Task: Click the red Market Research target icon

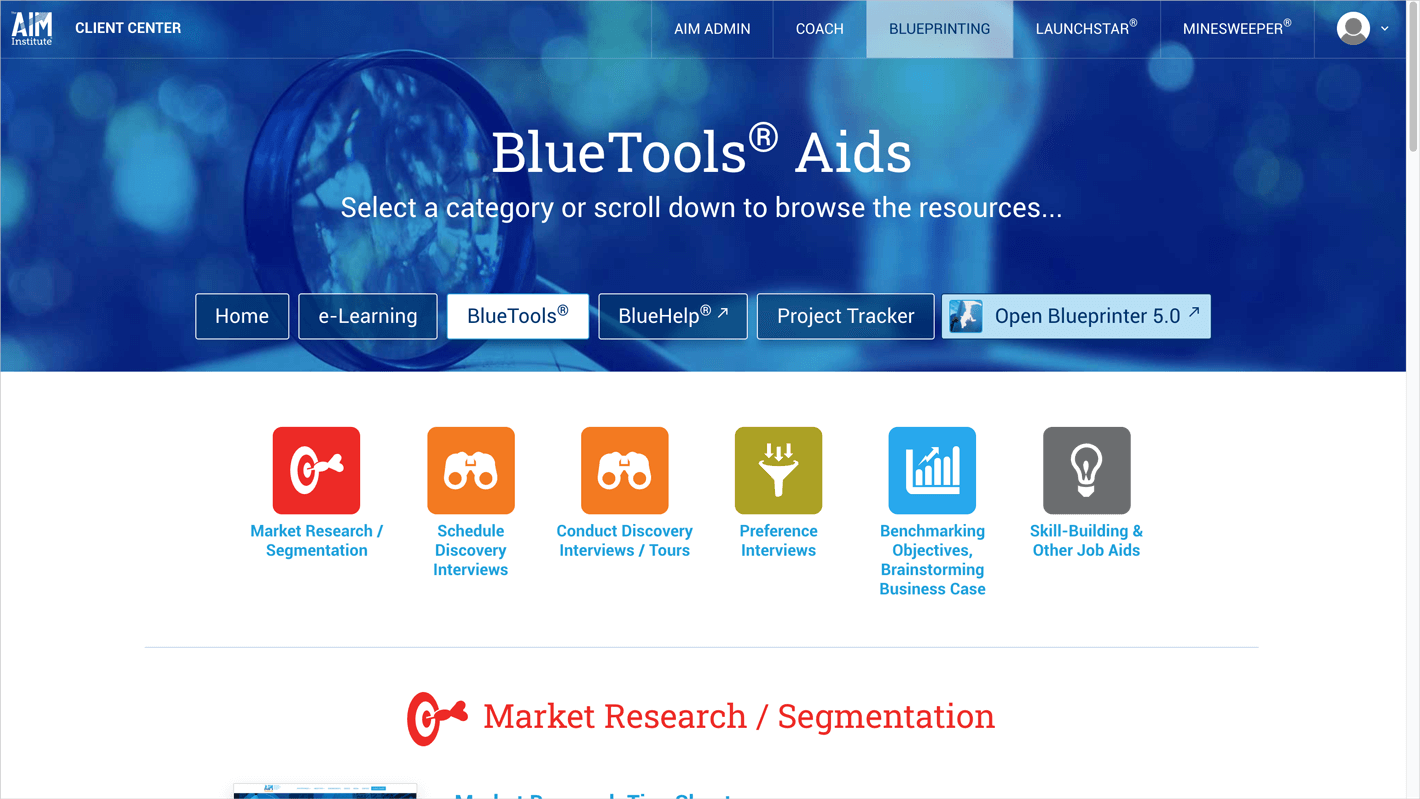Action: [x=316, y=471]
